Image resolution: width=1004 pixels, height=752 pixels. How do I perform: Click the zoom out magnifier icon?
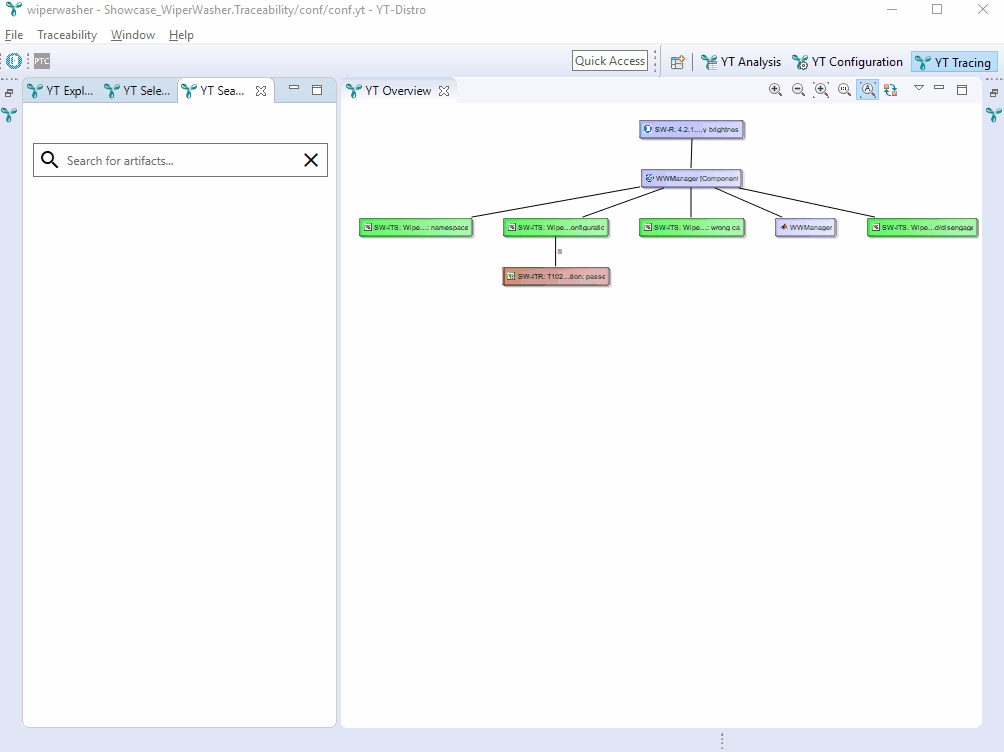[798, 90]
